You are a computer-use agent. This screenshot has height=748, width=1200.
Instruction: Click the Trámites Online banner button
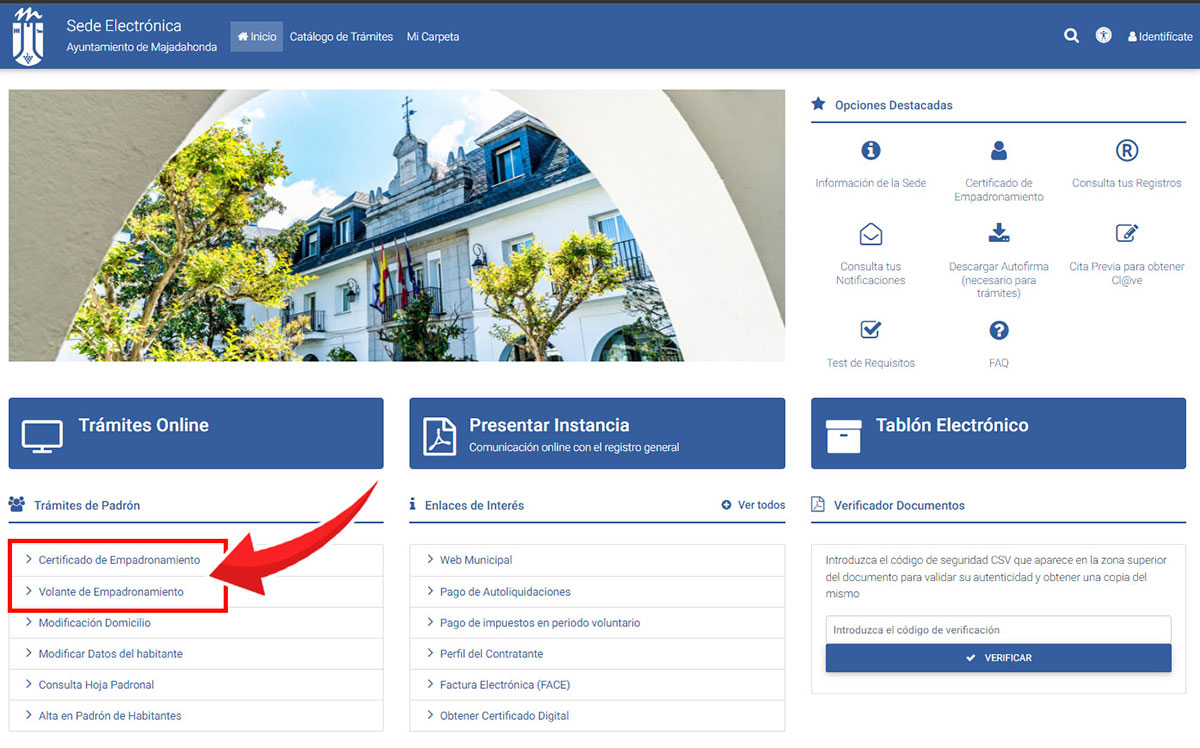pos(196,433)
